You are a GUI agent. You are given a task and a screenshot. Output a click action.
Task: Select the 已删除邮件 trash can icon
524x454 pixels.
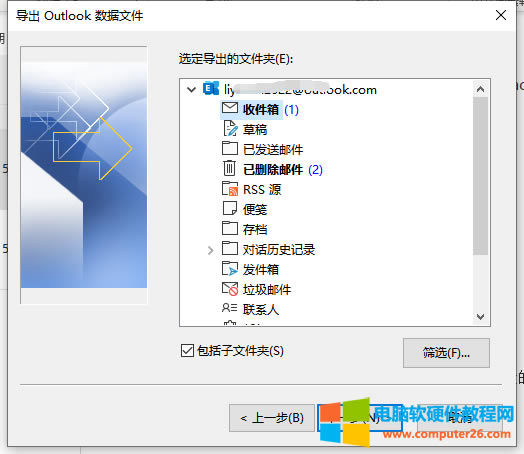click(229, 168)
